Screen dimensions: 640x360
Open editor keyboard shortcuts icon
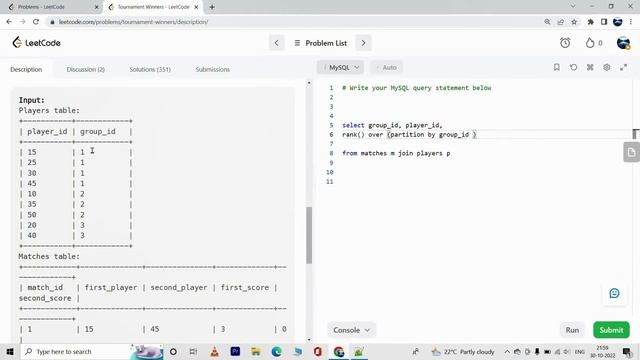pyautogui.click(x=590, y=67)
